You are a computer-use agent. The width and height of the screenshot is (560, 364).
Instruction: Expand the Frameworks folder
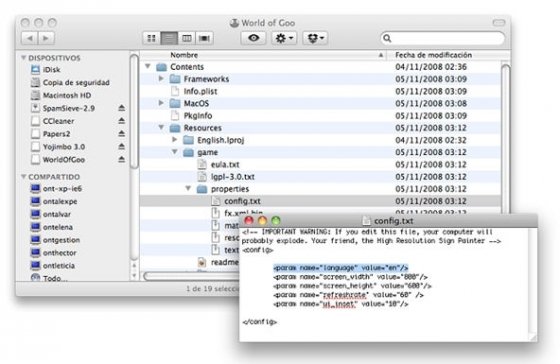tap(161, 79)
